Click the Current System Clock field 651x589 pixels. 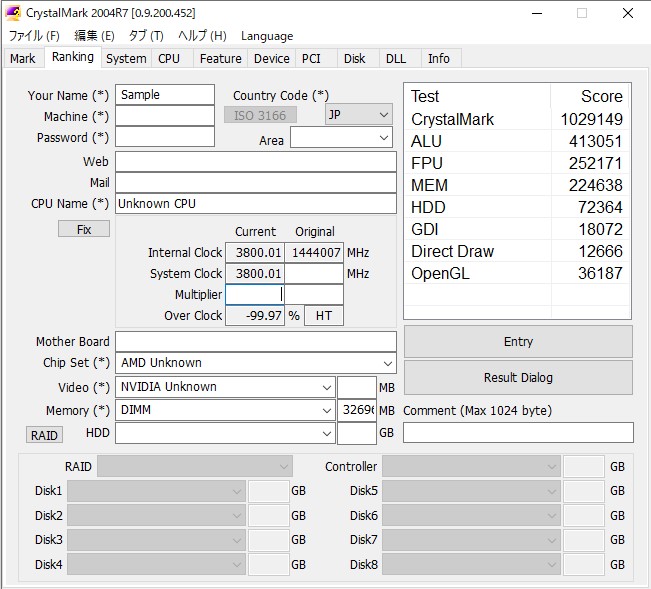coord(255,274)
